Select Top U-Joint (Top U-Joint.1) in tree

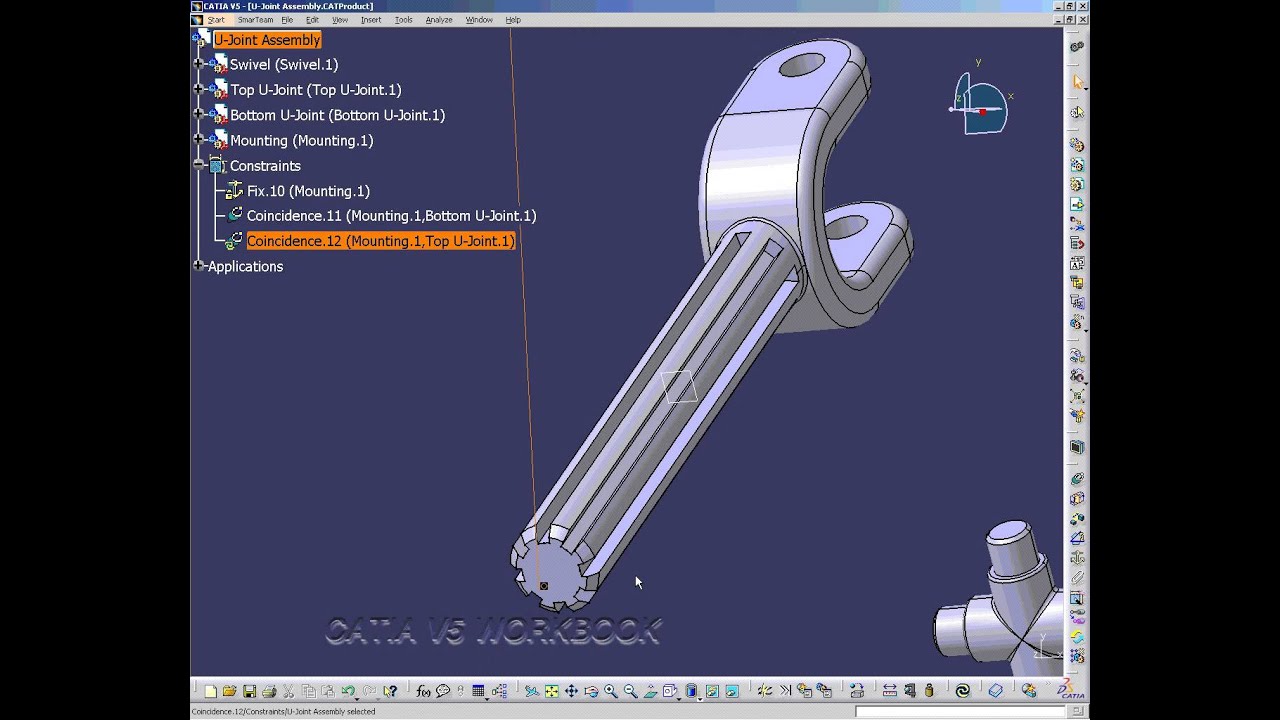[316, 90]
